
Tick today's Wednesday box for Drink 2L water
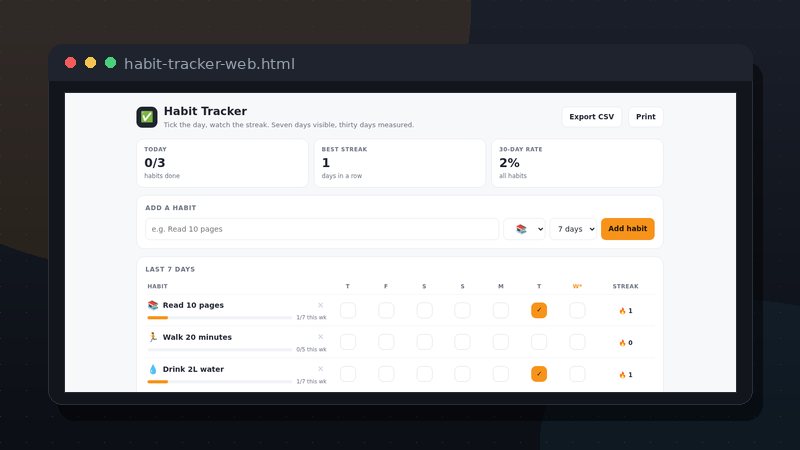pos(577,374)
